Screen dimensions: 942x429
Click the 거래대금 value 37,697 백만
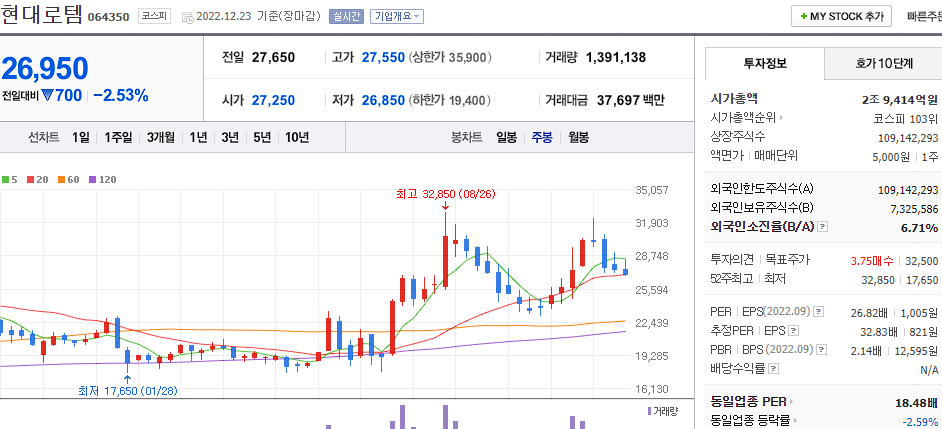(x=631, y=100)
